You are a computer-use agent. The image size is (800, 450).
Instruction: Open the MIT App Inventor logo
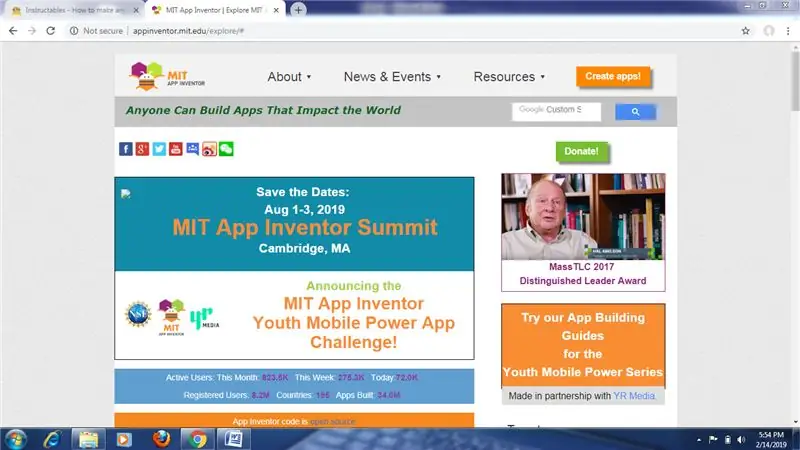(167, 77)
